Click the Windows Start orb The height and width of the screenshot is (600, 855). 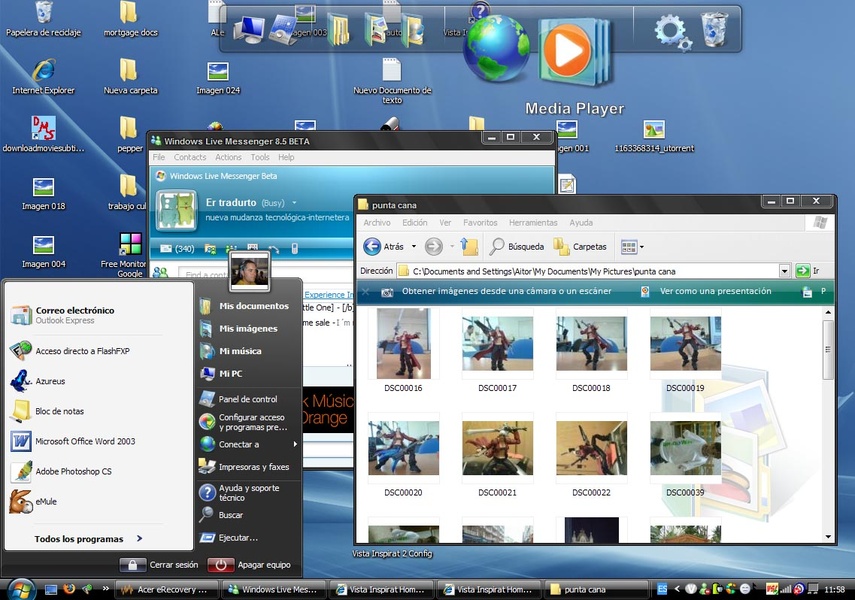[20, 589]
